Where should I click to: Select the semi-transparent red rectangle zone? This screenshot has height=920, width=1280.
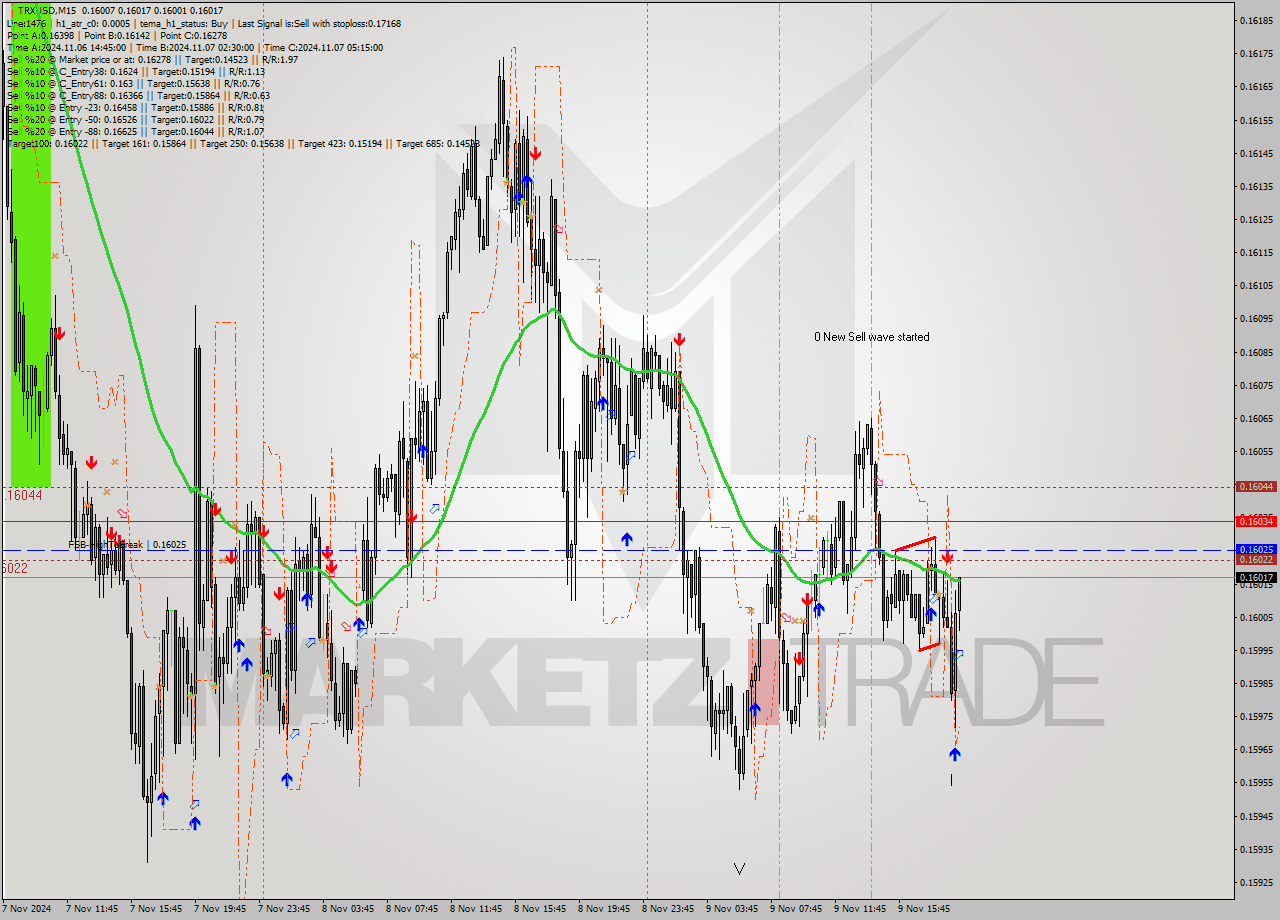point(764,682)
